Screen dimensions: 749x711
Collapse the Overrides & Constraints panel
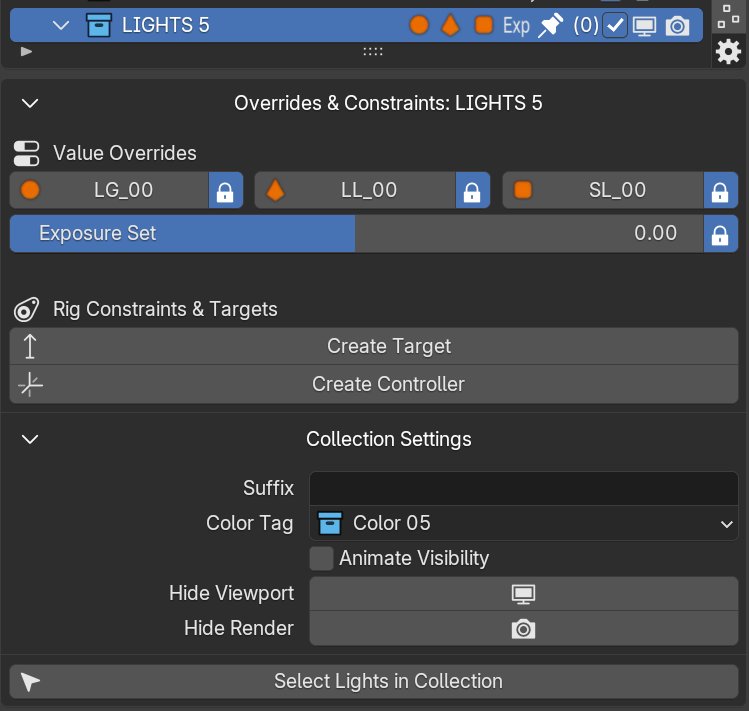[x=30, y=103]
